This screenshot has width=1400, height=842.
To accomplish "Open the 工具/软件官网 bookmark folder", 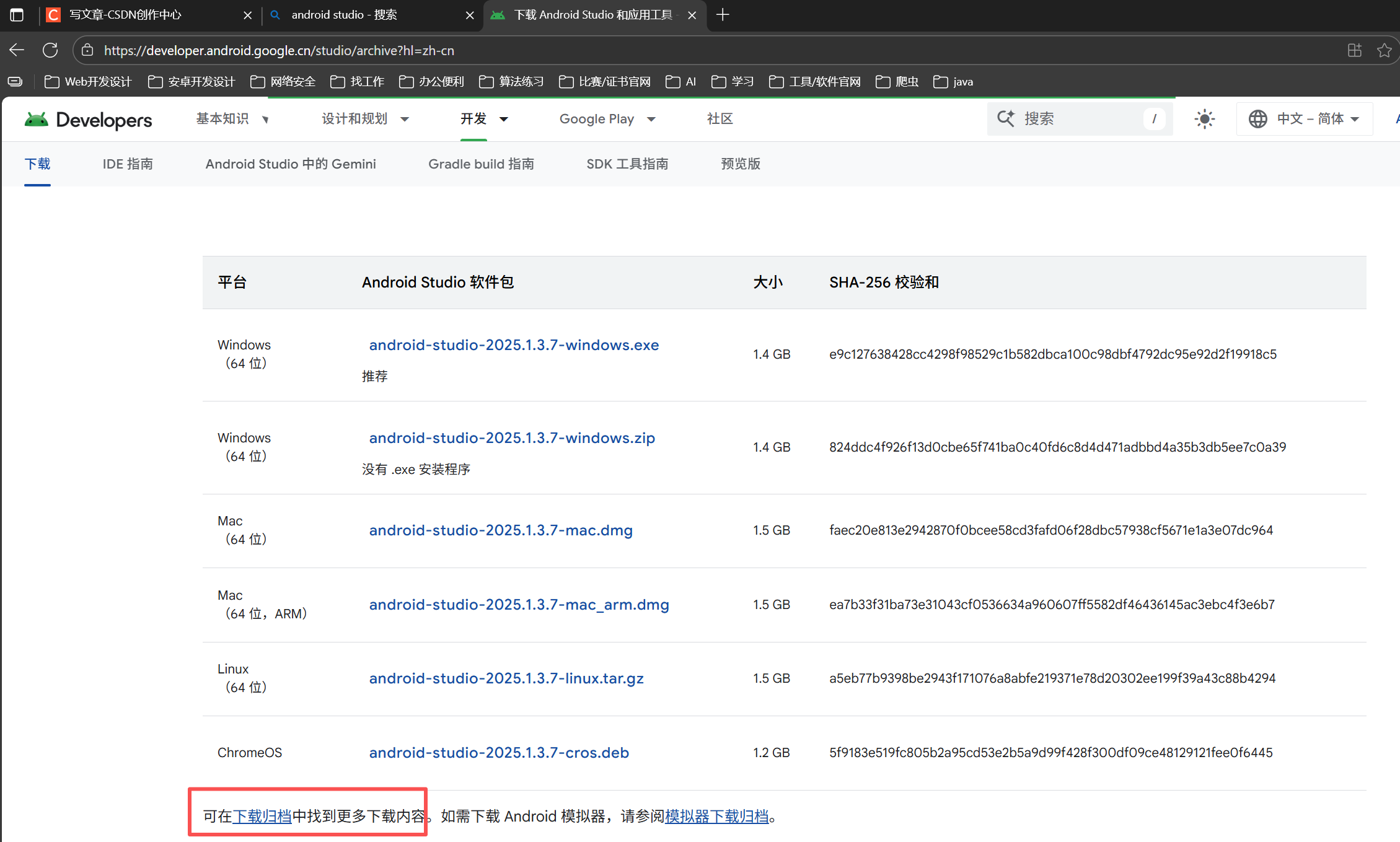I will click(815, 82).
